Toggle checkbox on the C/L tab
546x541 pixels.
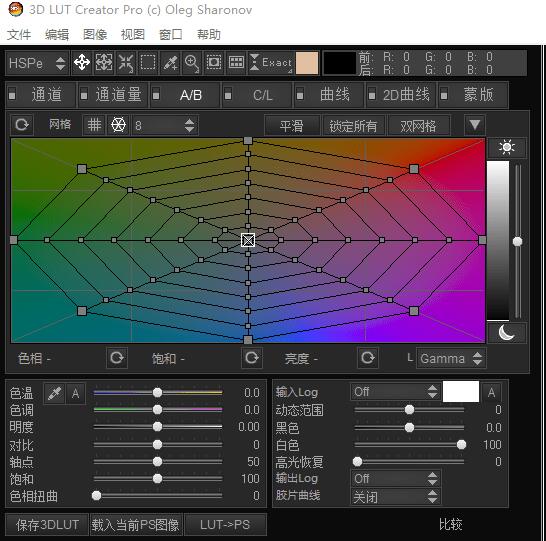coord(228,95)
